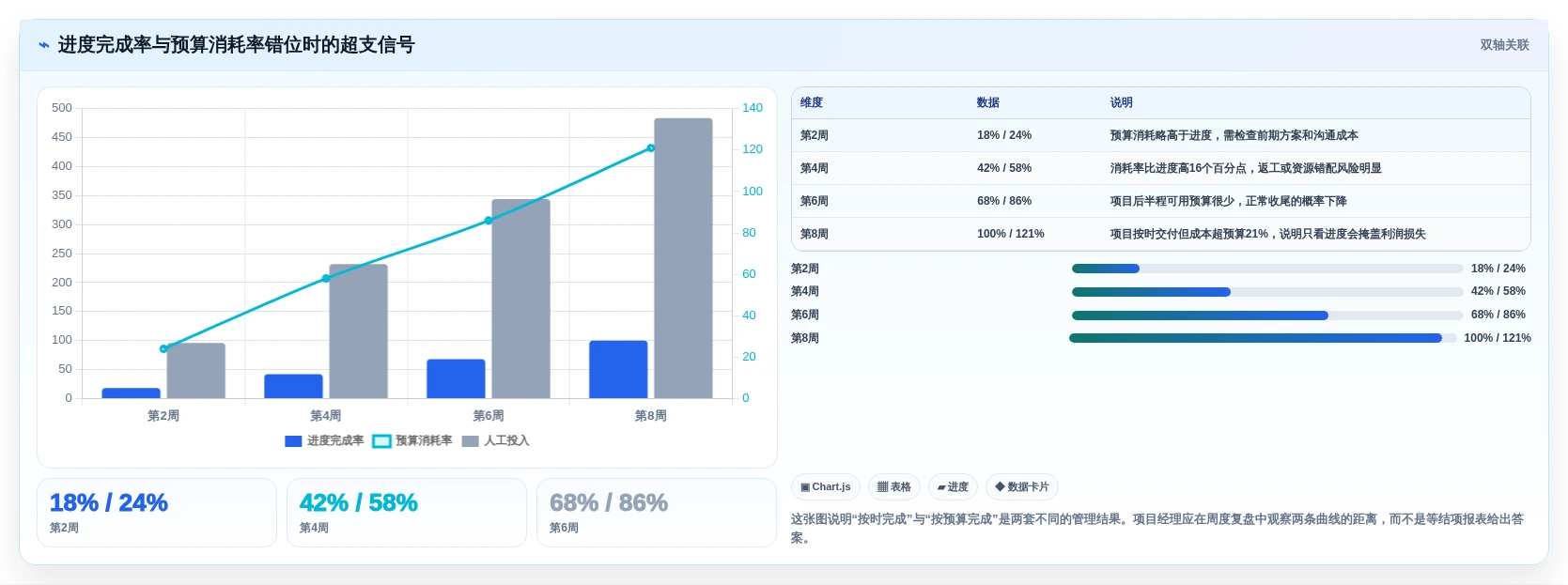Click the 第8周 progress bar
1568x585 pixels.
(1263, 338)
